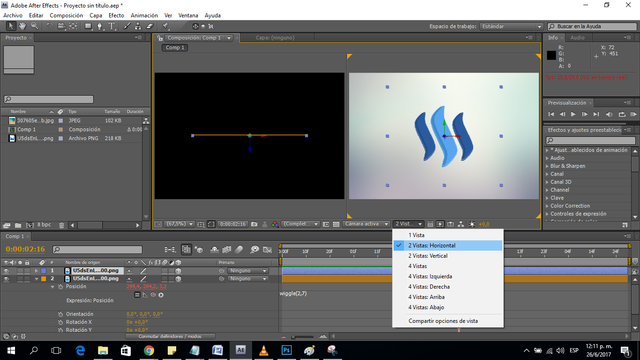Click the Draft 3D icon in timeline

pos(199,249)
